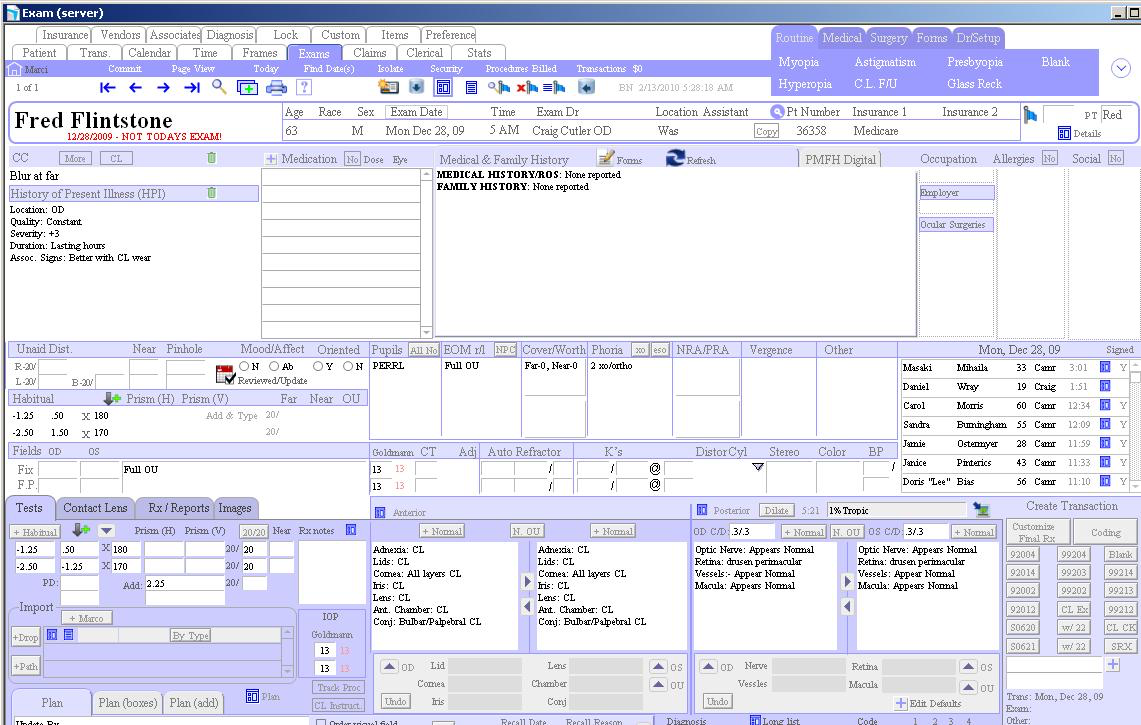Viewport: 1141px width, 725px height.
Task: Select the print icon on the toolbar
Action: (274, 87)
